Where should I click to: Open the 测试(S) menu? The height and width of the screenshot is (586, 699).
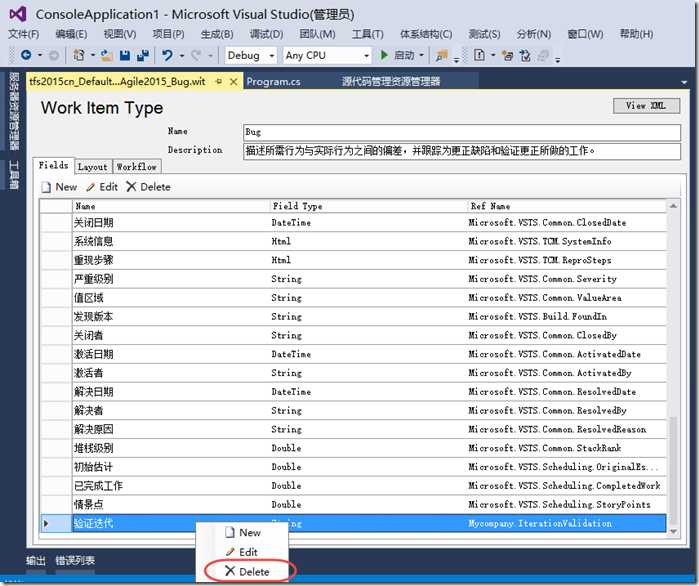click(484, 34)
